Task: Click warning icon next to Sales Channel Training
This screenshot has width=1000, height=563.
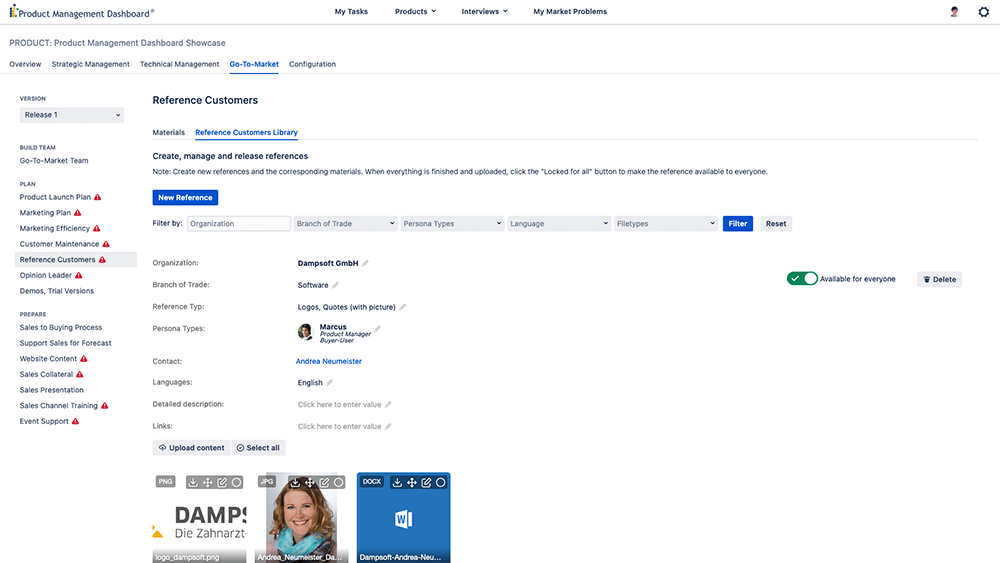Action: [x=105, y=406]
